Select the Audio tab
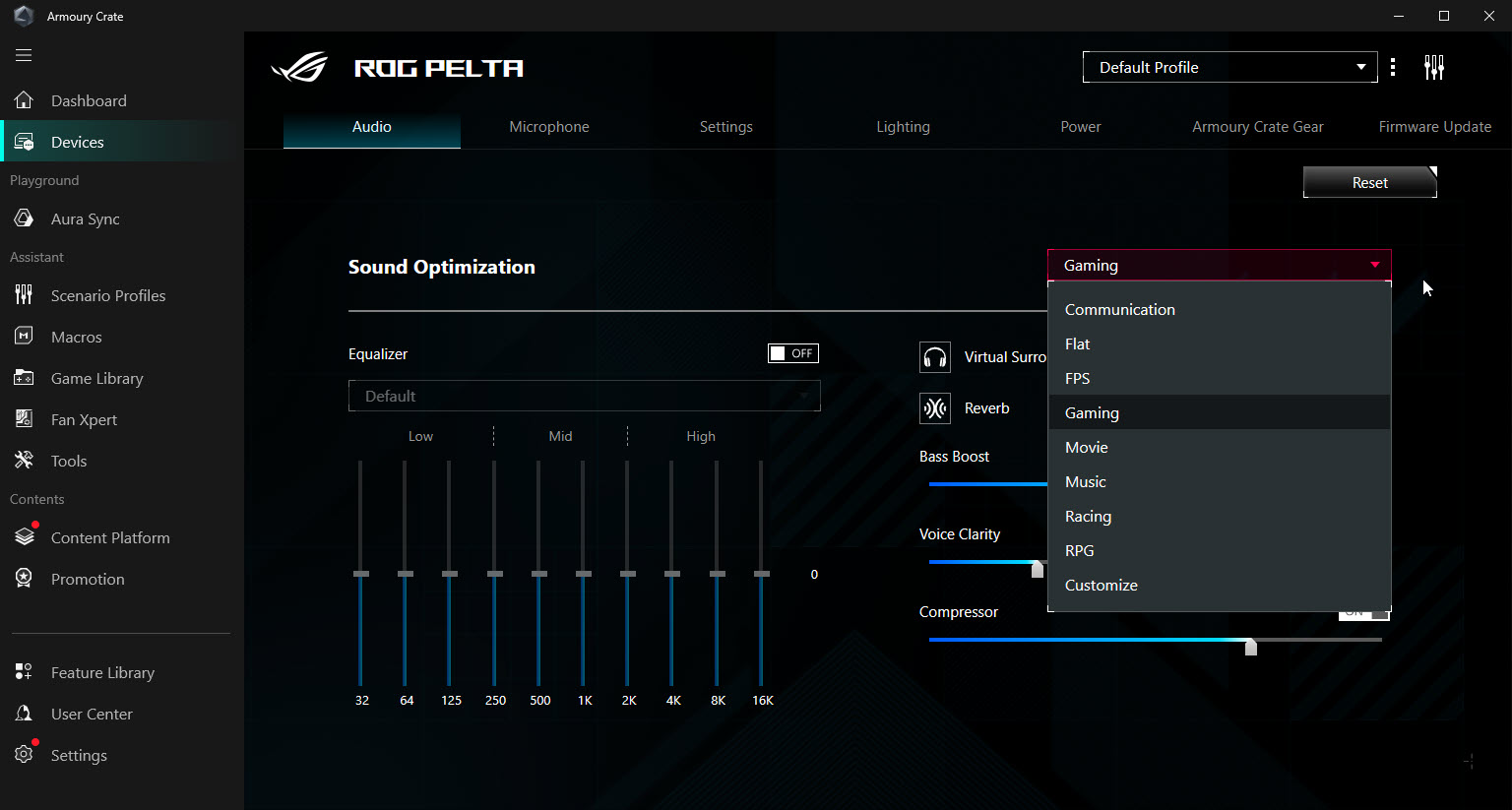The height and width of the screenshot is (810, 1512). click(372, 127)
